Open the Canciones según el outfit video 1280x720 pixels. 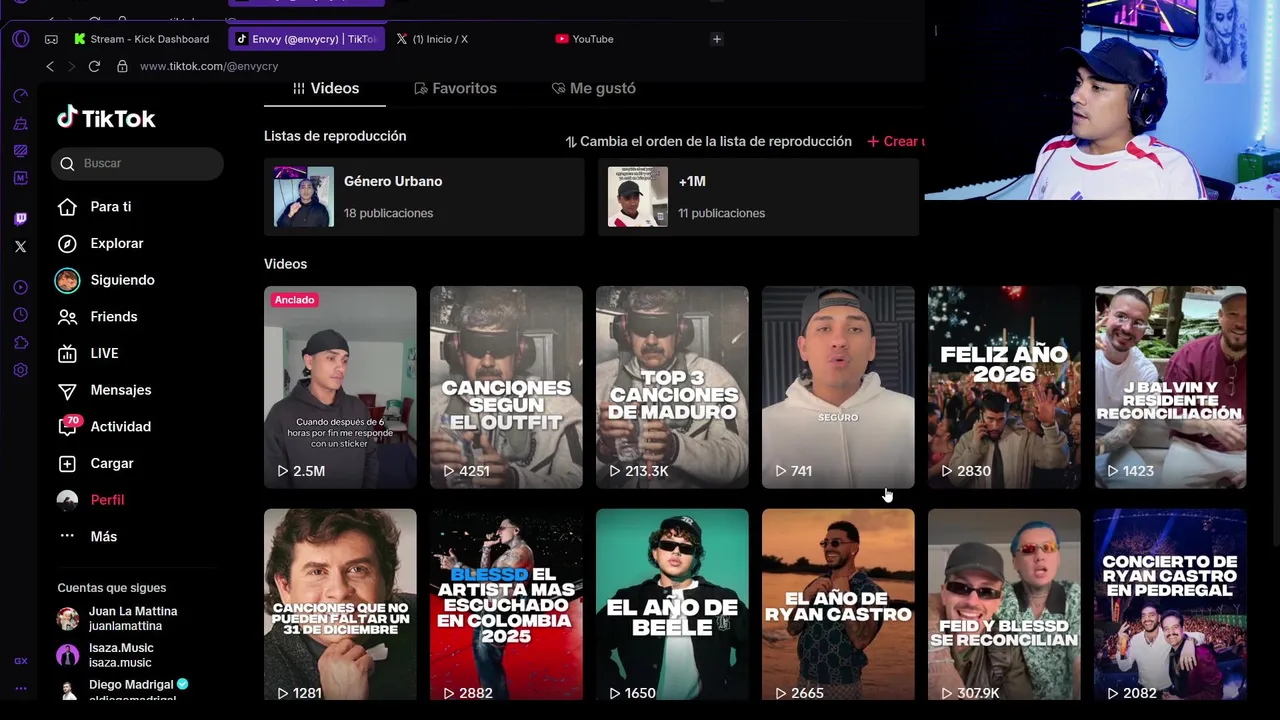(506, 388)
